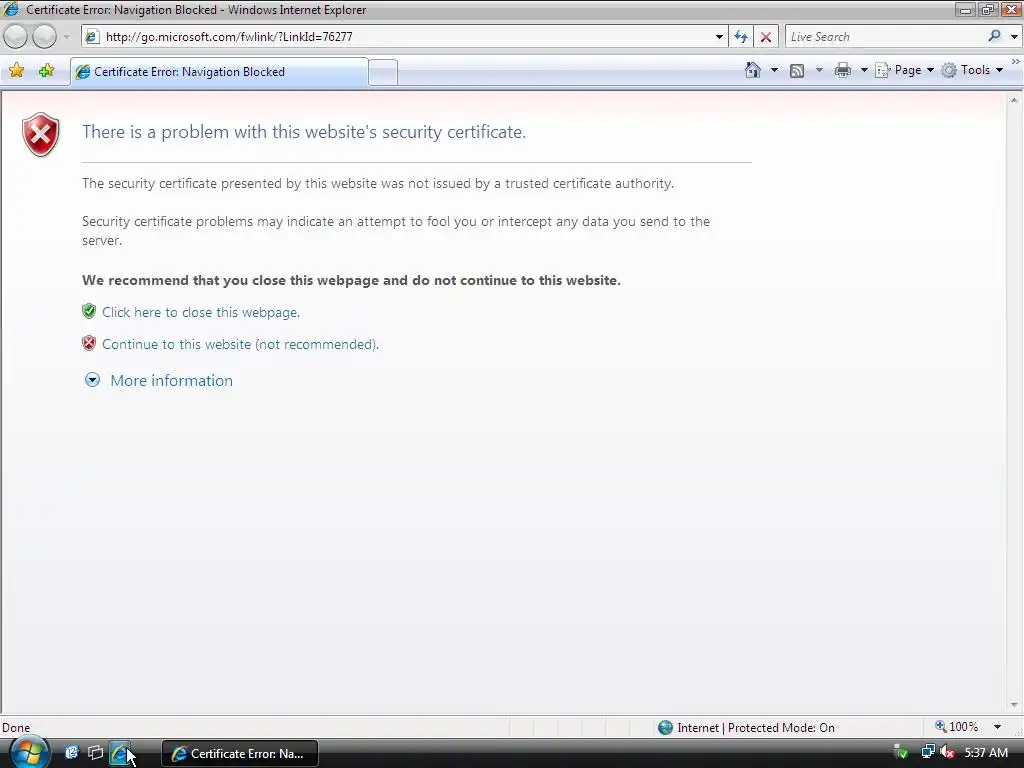This screenshot has height=768, width=1024.
Task: Click here to close this webpage link
Action: [200, 312]
